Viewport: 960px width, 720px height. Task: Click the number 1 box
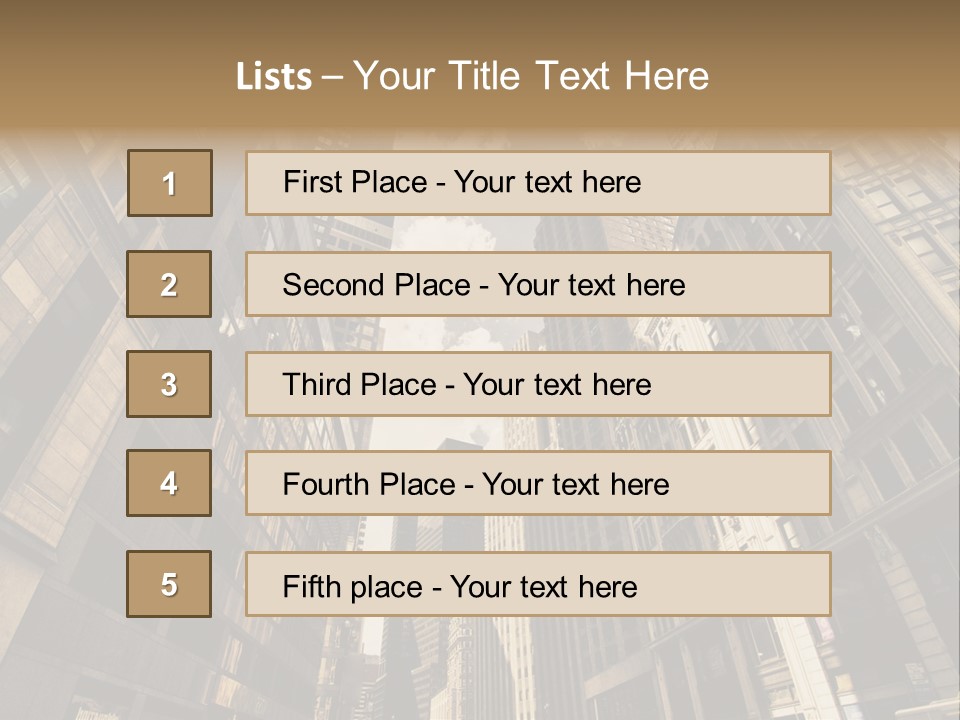169,183
